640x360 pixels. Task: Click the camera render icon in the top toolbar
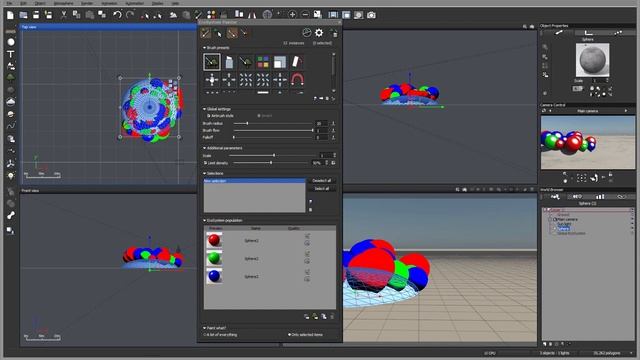[x=371, y=15]
